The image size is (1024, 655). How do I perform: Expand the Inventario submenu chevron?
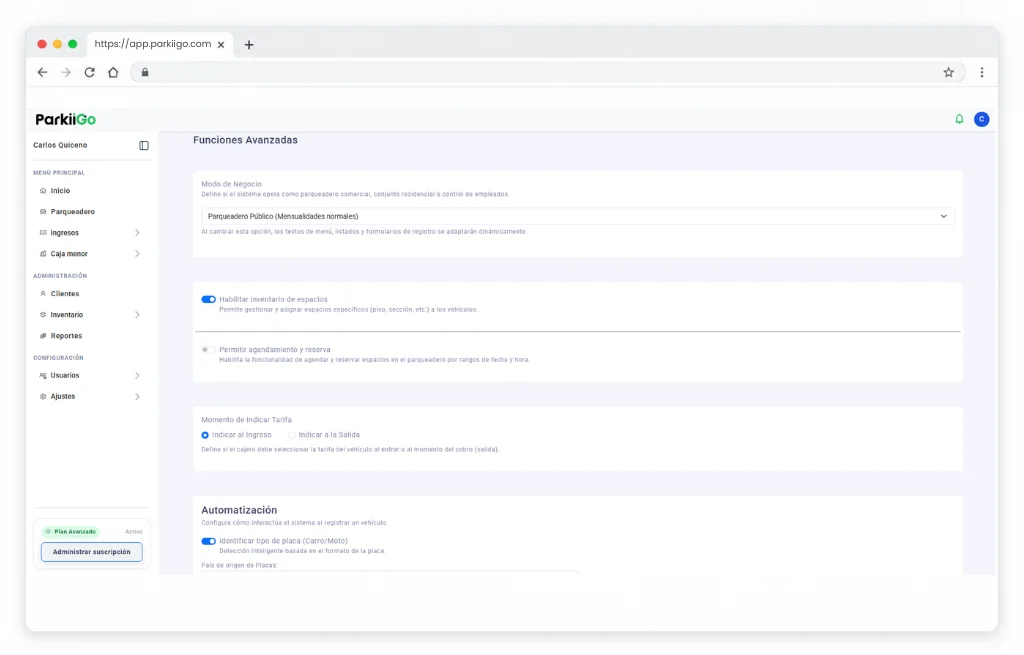click(x=137, y=315)
